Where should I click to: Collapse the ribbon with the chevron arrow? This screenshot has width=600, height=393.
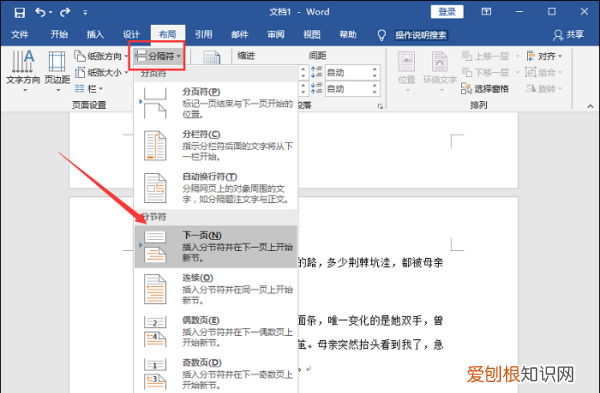(x=590, y=106)
